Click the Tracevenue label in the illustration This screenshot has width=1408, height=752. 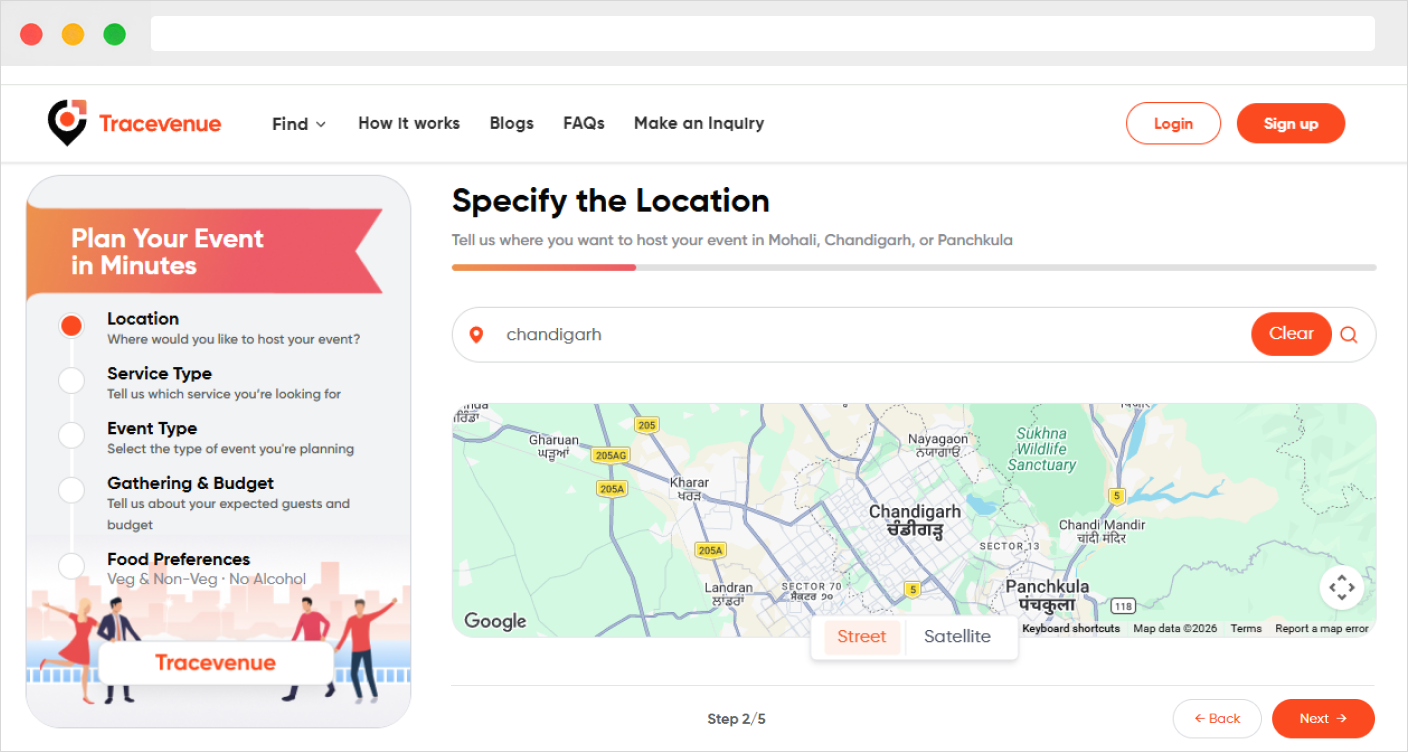(x=215, y=663)
